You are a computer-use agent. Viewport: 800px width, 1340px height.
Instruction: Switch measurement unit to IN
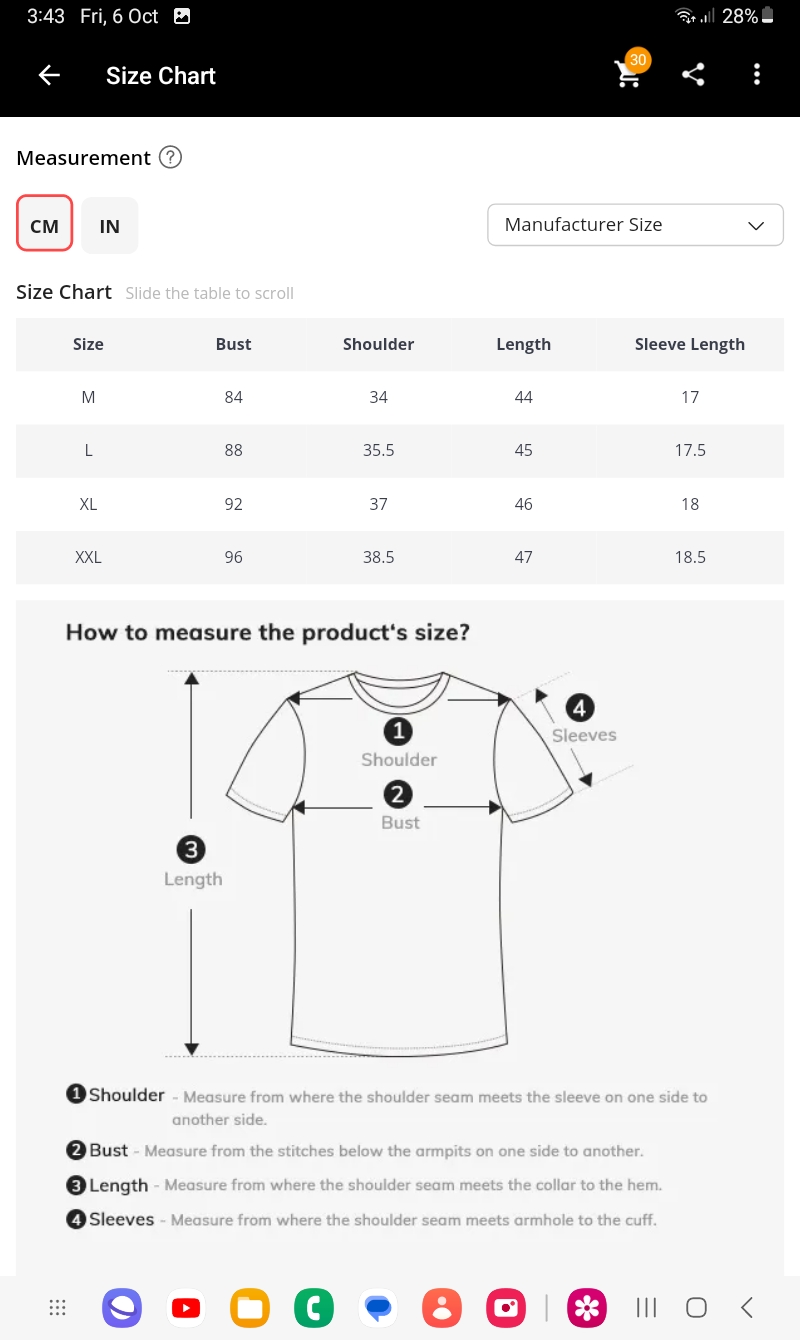(x=110, y=225)
